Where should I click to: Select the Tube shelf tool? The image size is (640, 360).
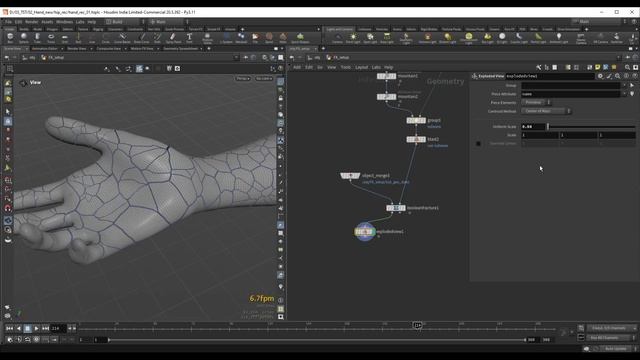coord(37,38)
